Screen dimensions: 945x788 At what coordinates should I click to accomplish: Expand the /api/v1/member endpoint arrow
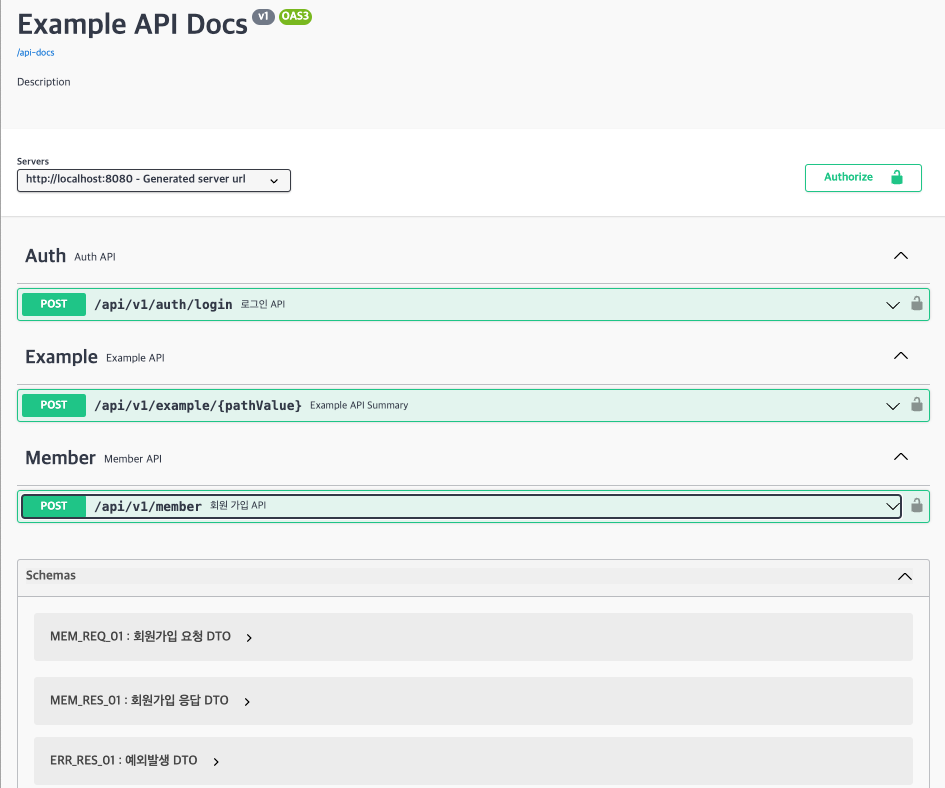(x=893, y=506)
